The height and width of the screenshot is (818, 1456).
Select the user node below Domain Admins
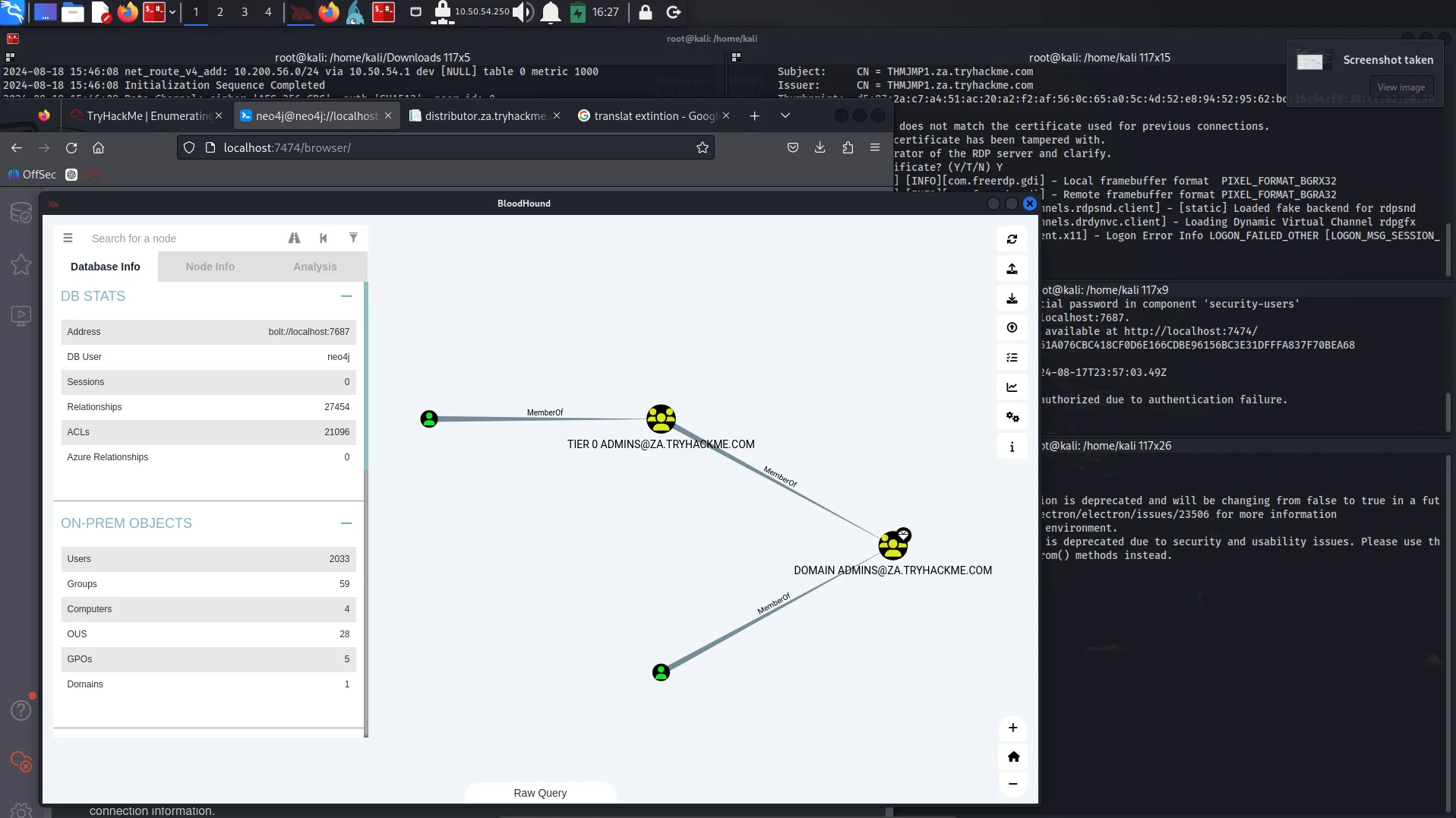(x=661, y=672)
